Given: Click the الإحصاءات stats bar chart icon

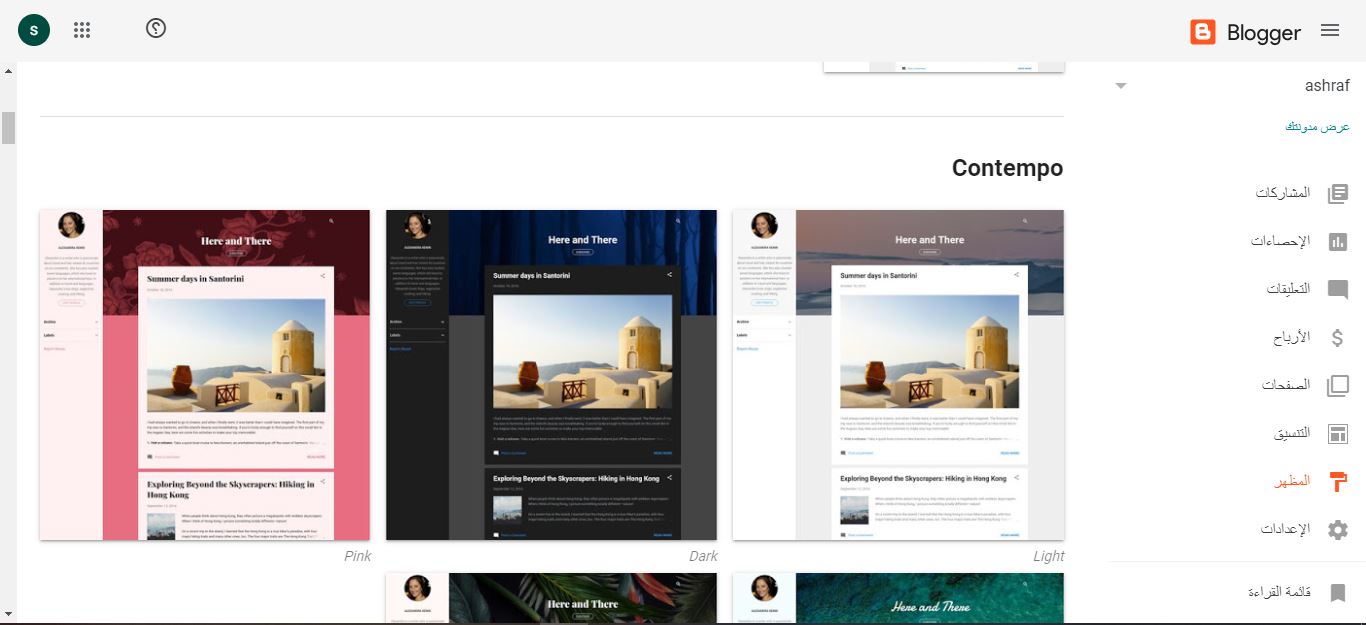Looking at the screenshot, I should tap(1338, 242).
